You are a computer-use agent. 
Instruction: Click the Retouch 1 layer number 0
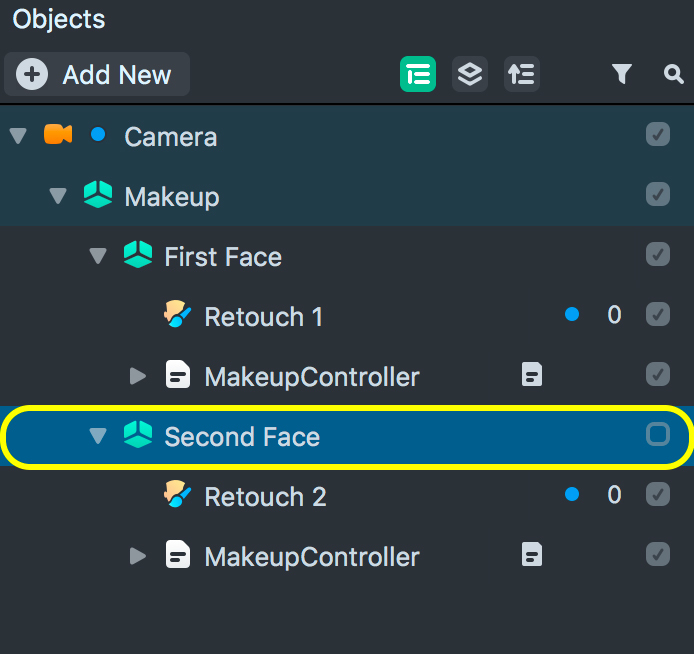pyautogui.click(x=614, y=315)
